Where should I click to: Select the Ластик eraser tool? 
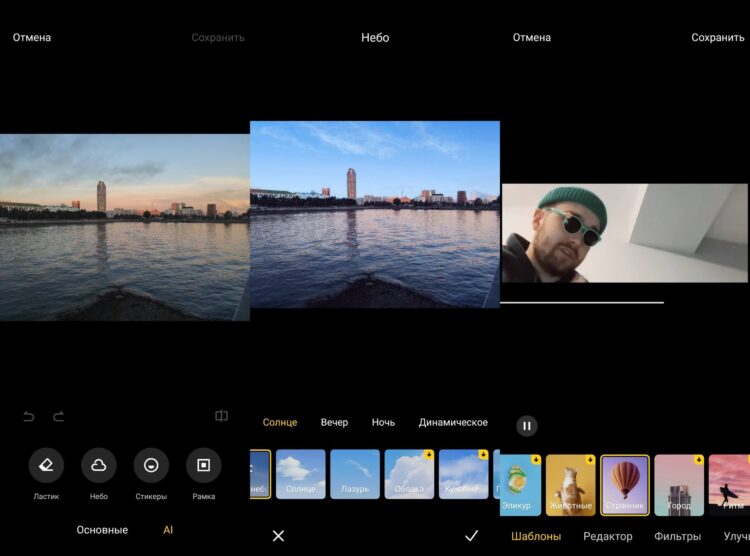[x=46, y=465]
